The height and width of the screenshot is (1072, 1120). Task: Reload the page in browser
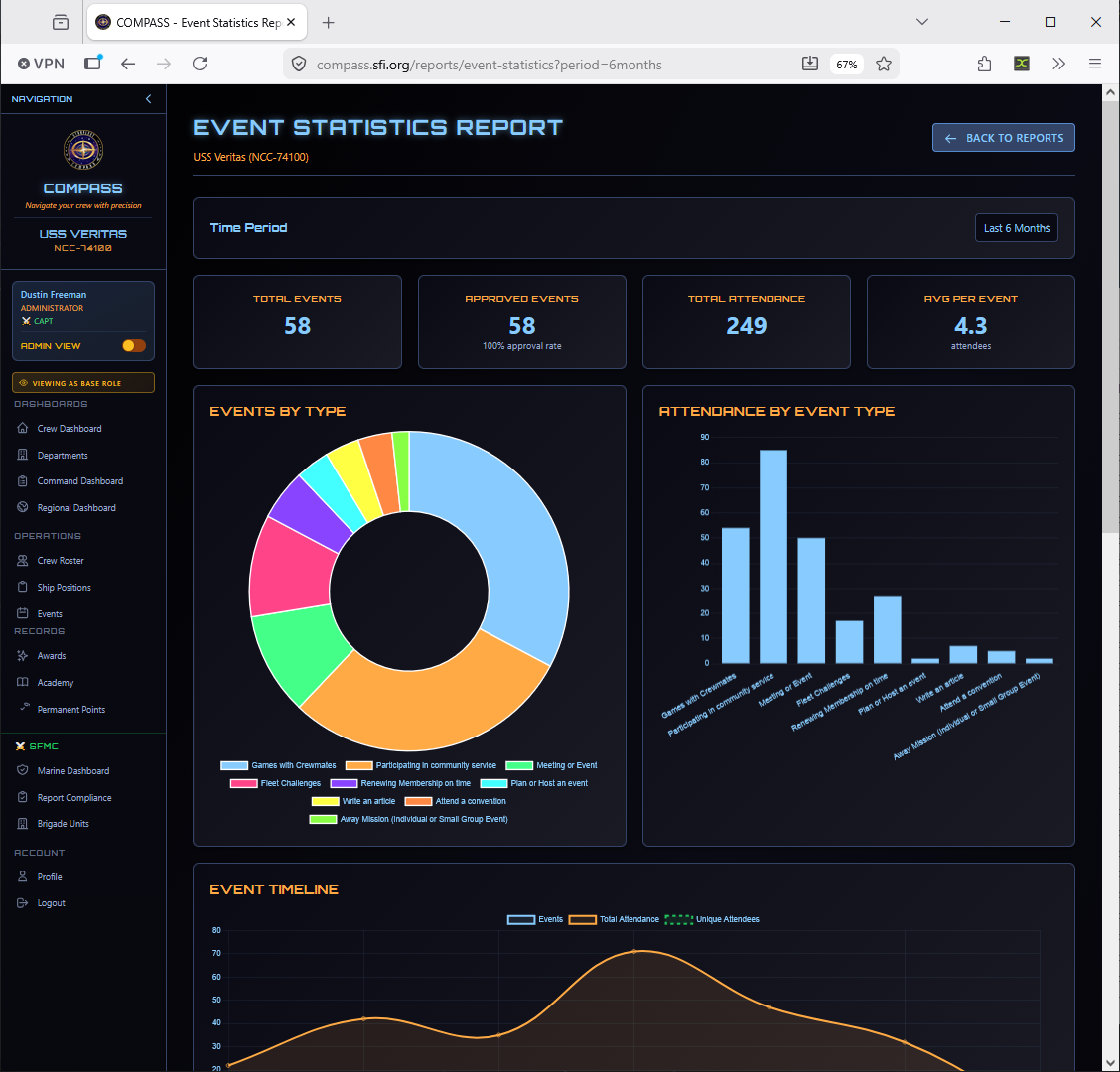(200, 64)
